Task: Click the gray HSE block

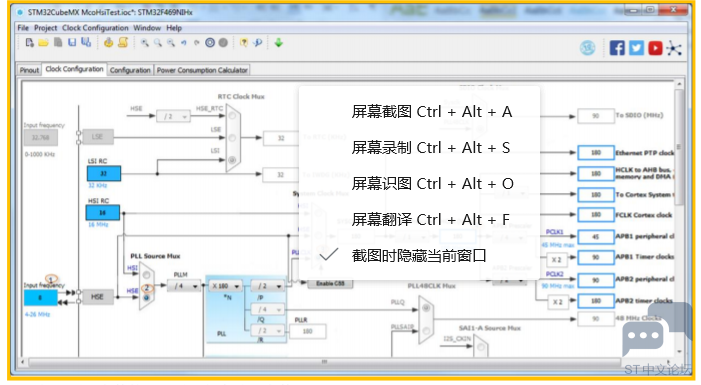Action: pos(97,297)
